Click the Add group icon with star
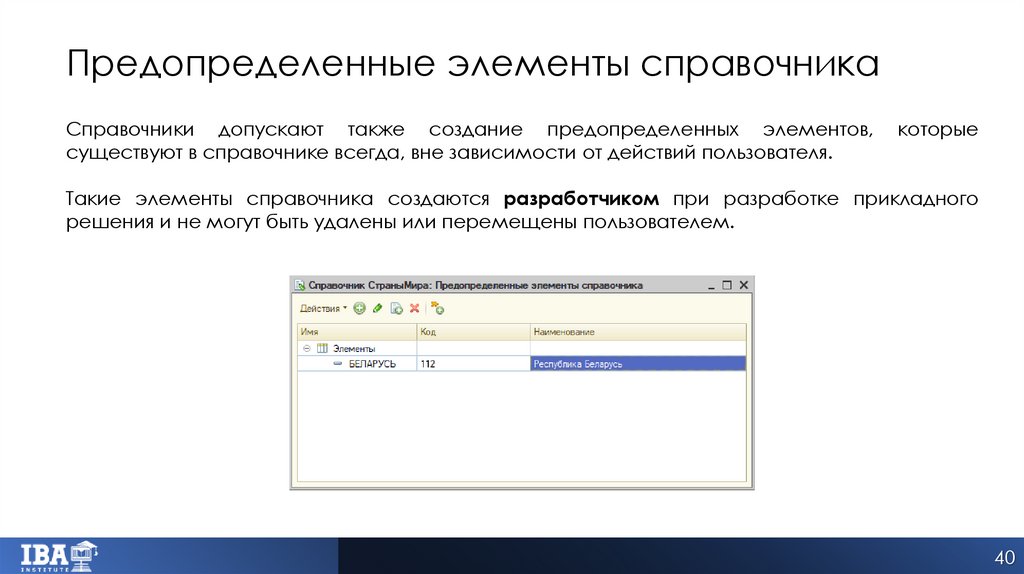 click(438, 308)
